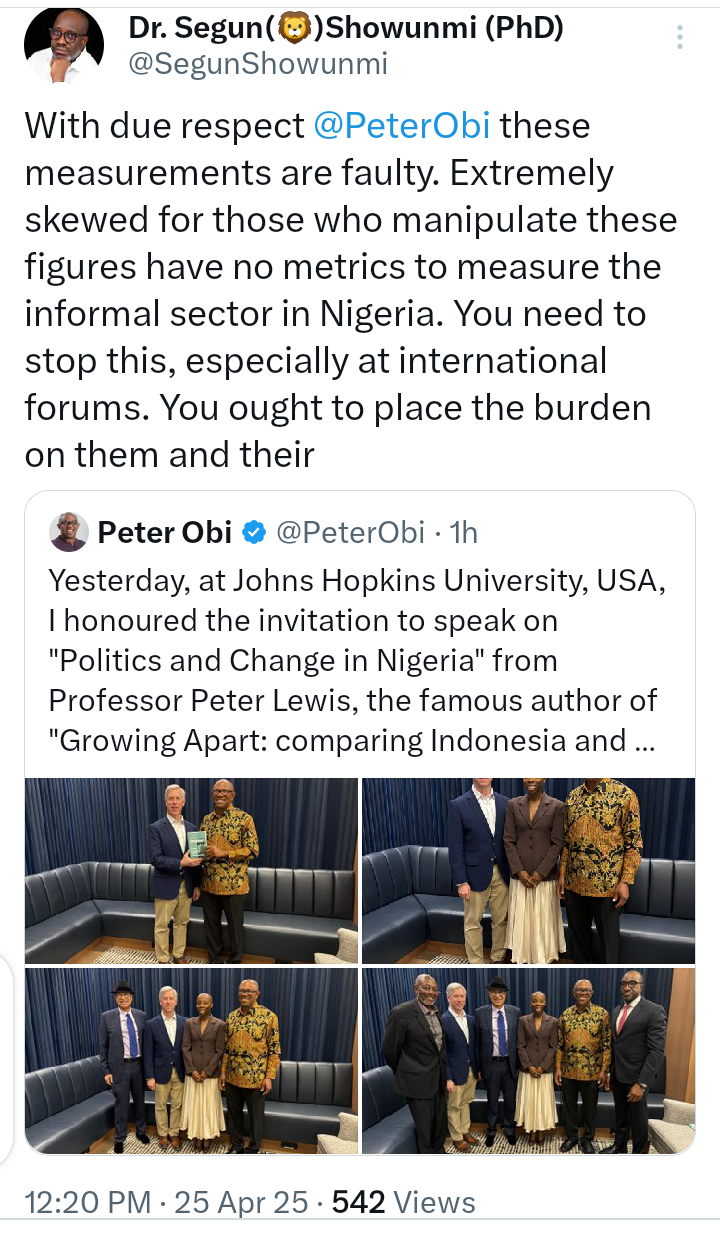Open Peter Obi's small avatar in quoted tweet
Image resolution: width=720 pixels, height=1234 pixels.
[x=68, y=532]
